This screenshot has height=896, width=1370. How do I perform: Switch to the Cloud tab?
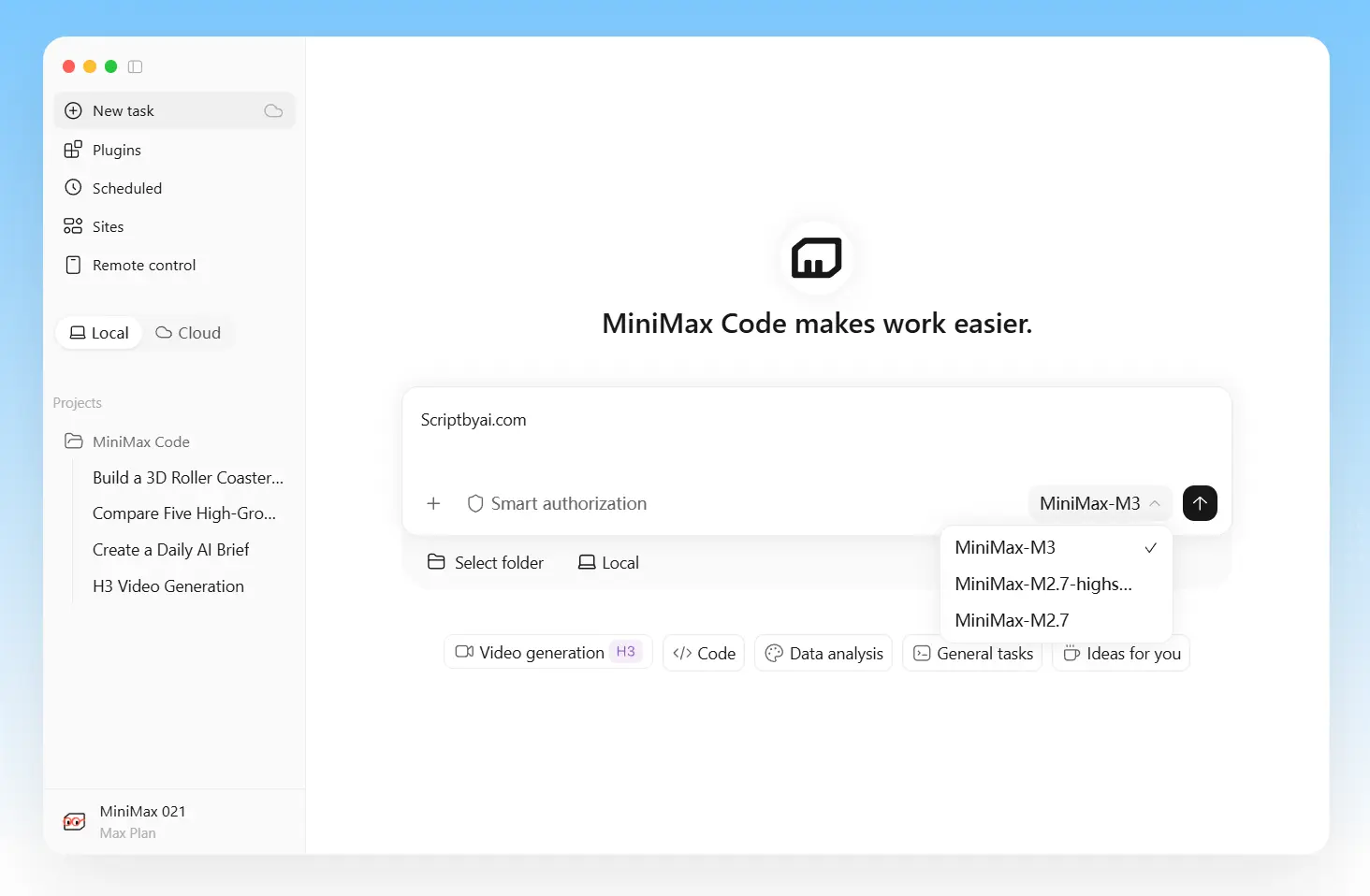188,333
